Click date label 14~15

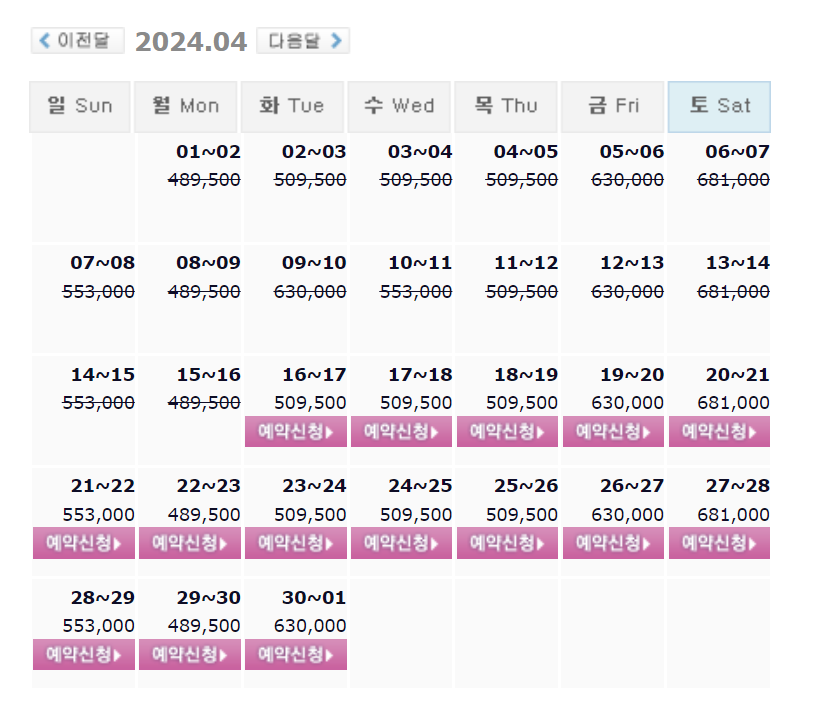[x=103, y=375]
